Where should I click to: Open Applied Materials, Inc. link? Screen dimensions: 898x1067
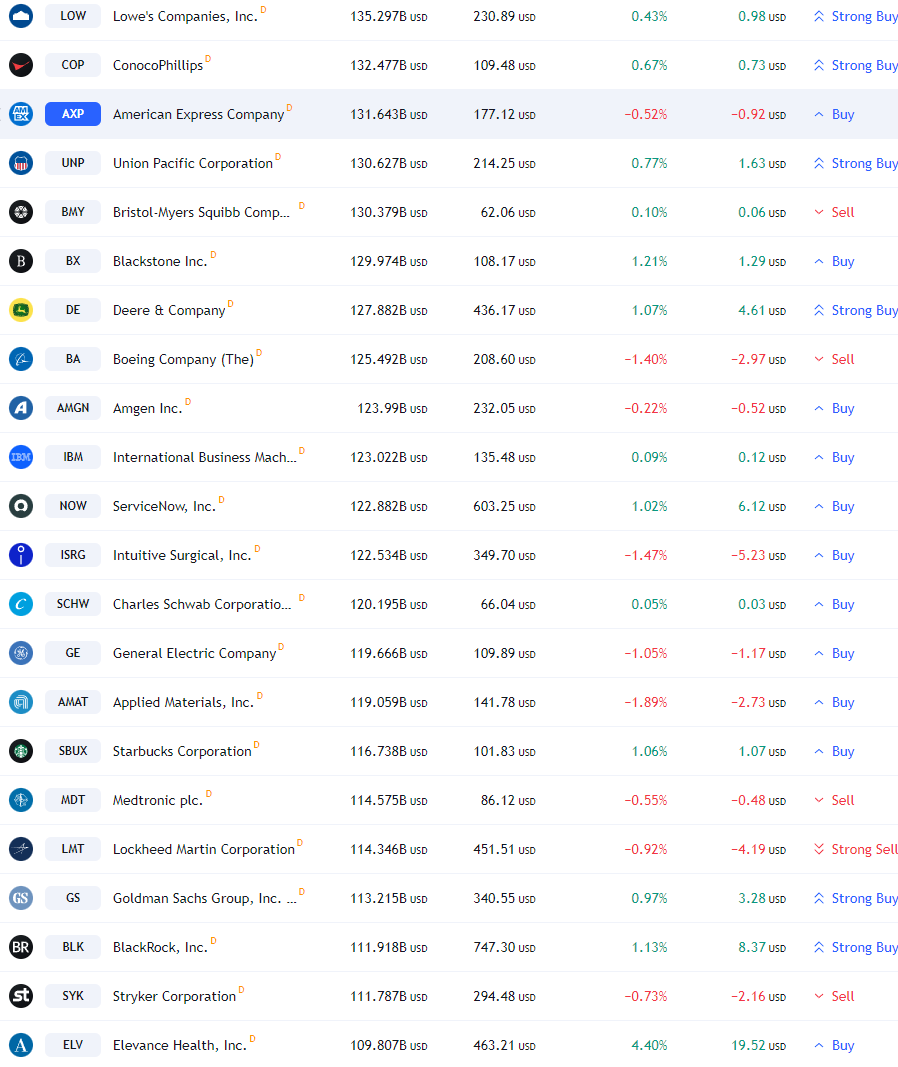pyautogui.click(x=183, y=702)
